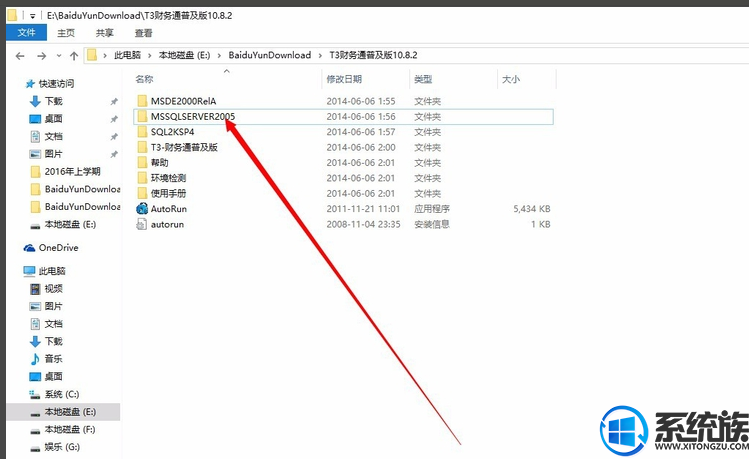Open pinned 图片 under quick access
Viewport: 749px width, 459px height.
pyautogui.click(x=54, y=154)
